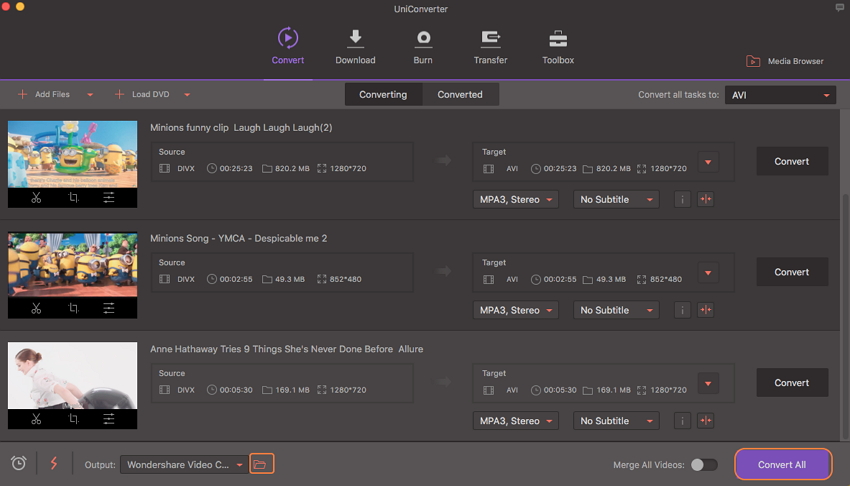The height and width of the screenshot is (486, 850).
Task: Click split icon for Anne Hathaway video
Action: 705,420
